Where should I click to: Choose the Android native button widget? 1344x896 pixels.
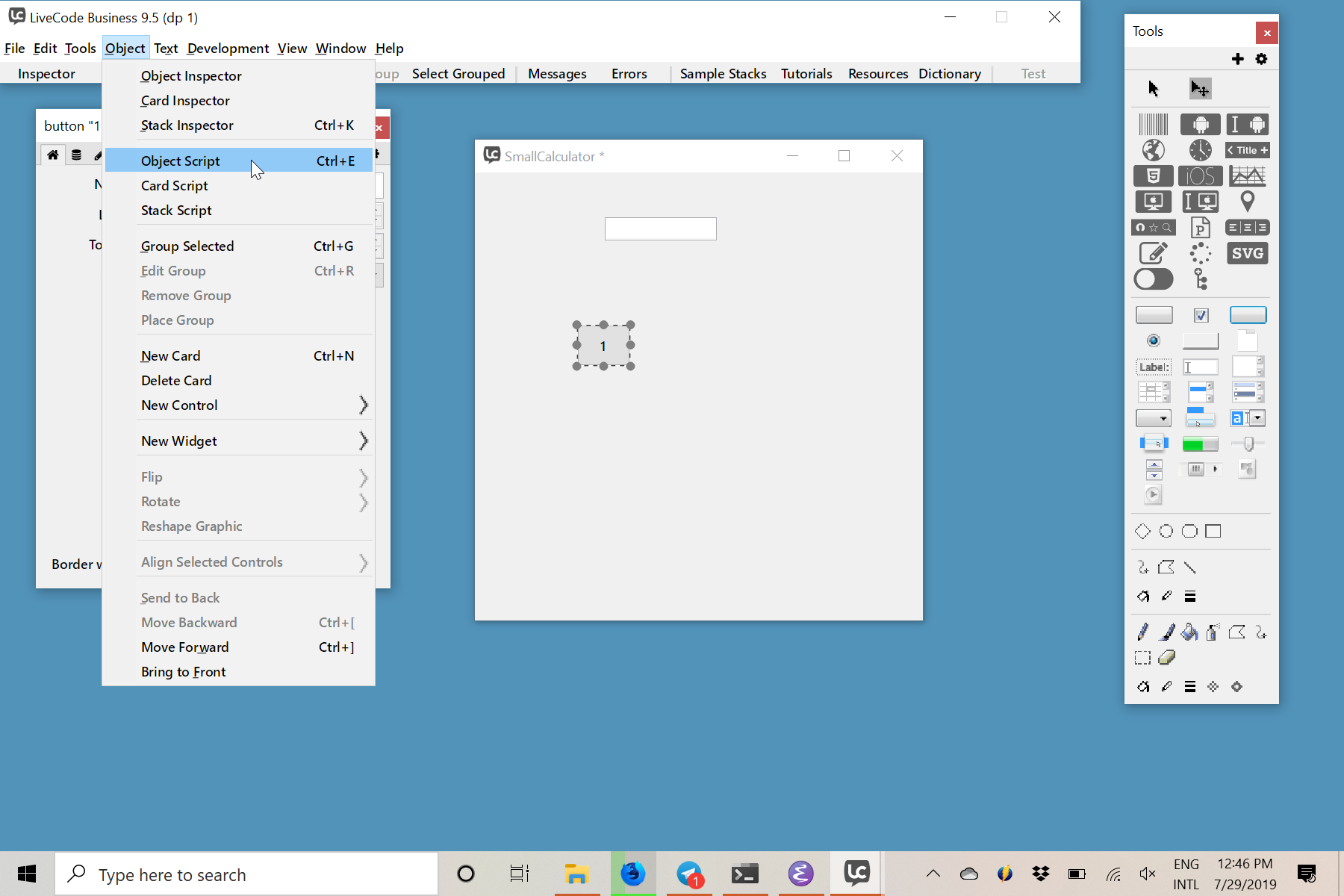click(x=1200, y=125)
